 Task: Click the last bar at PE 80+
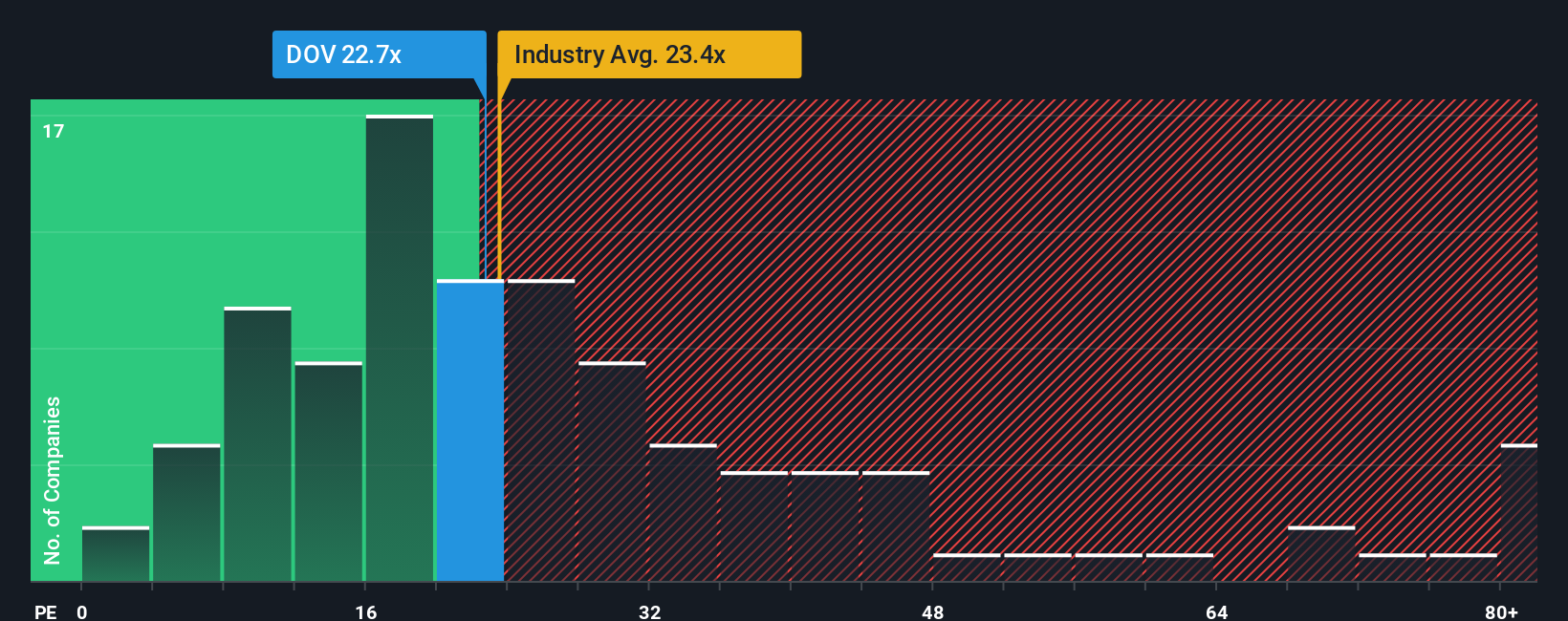pos(1518,512)
